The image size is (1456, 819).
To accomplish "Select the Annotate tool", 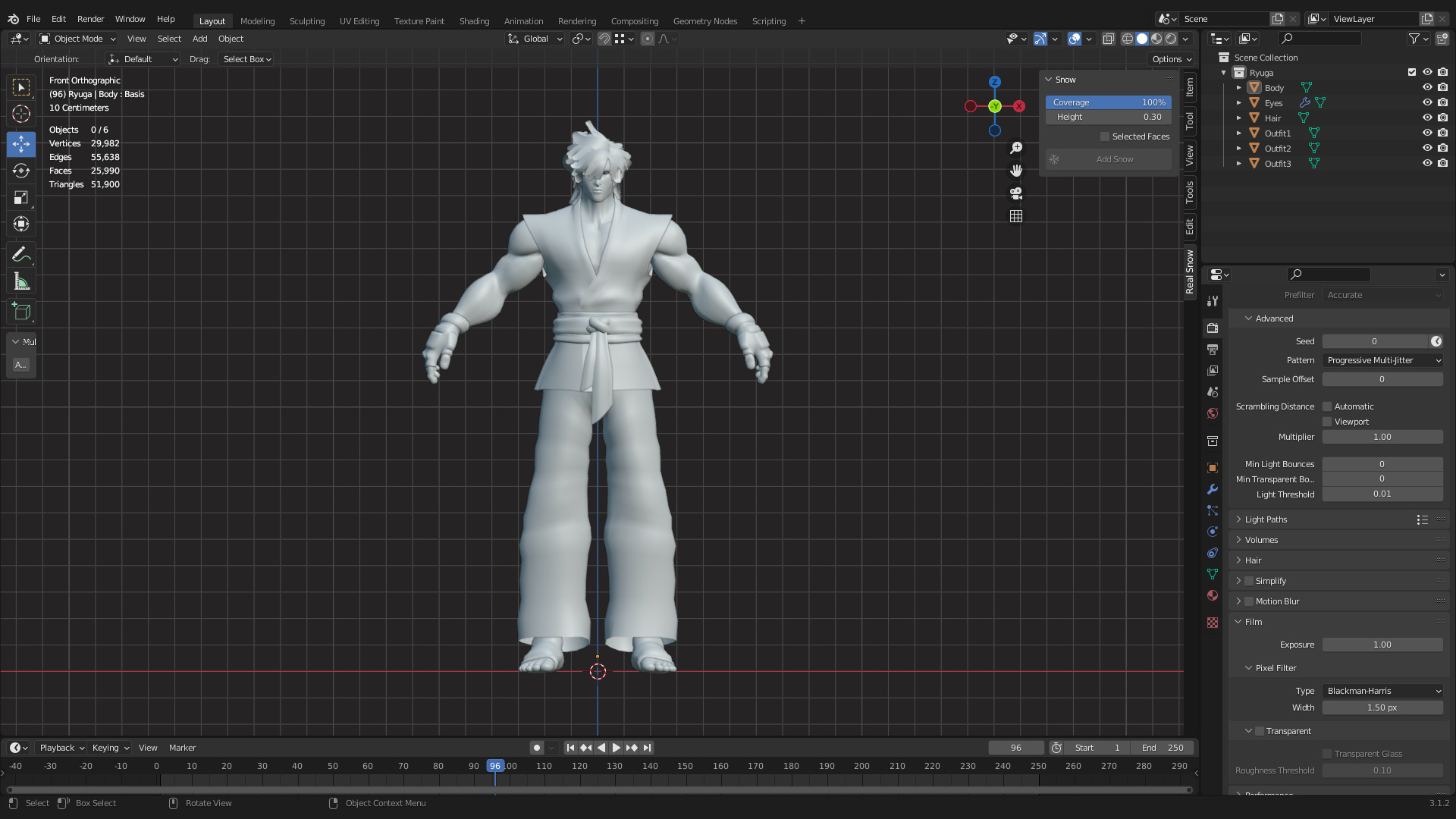I will (x=21, y=255).
